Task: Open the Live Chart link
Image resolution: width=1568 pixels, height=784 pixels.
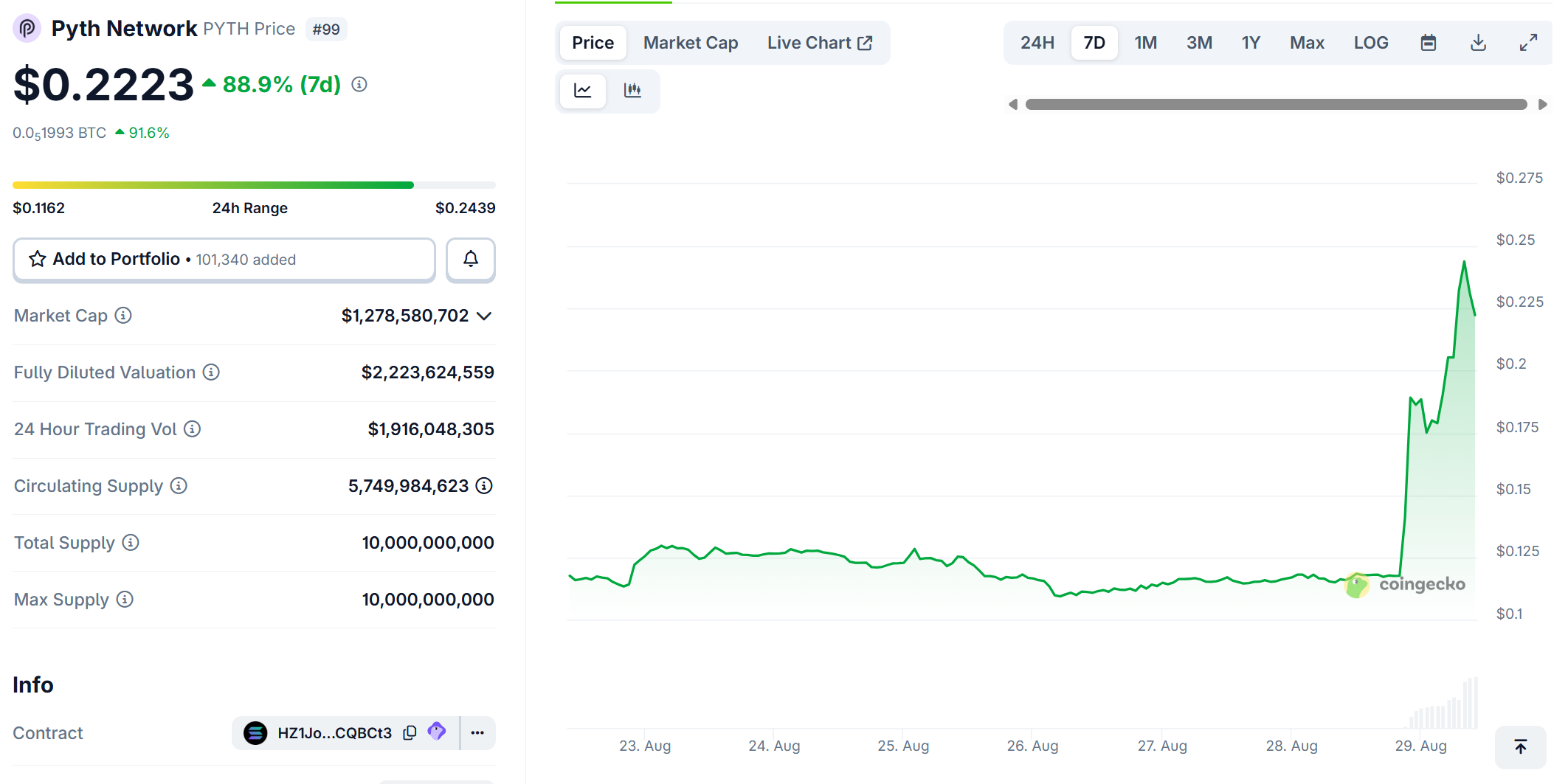Action: coord(819,43)
